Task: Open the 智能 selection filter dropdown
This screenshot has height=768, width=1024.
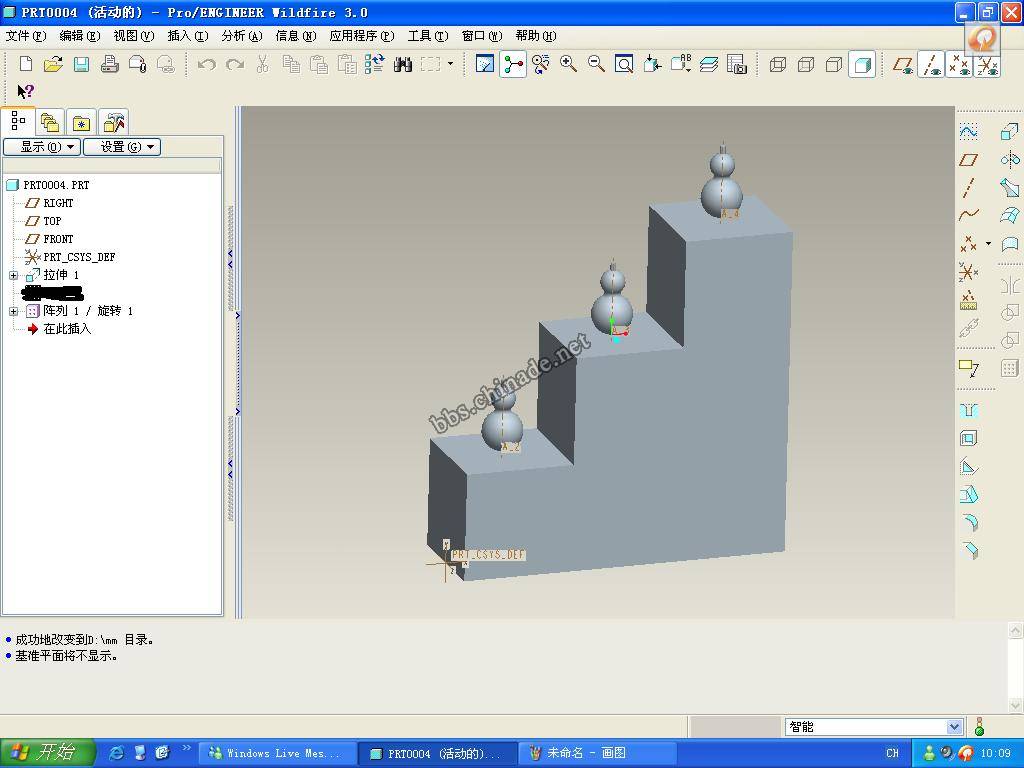Action: point(954,727)
